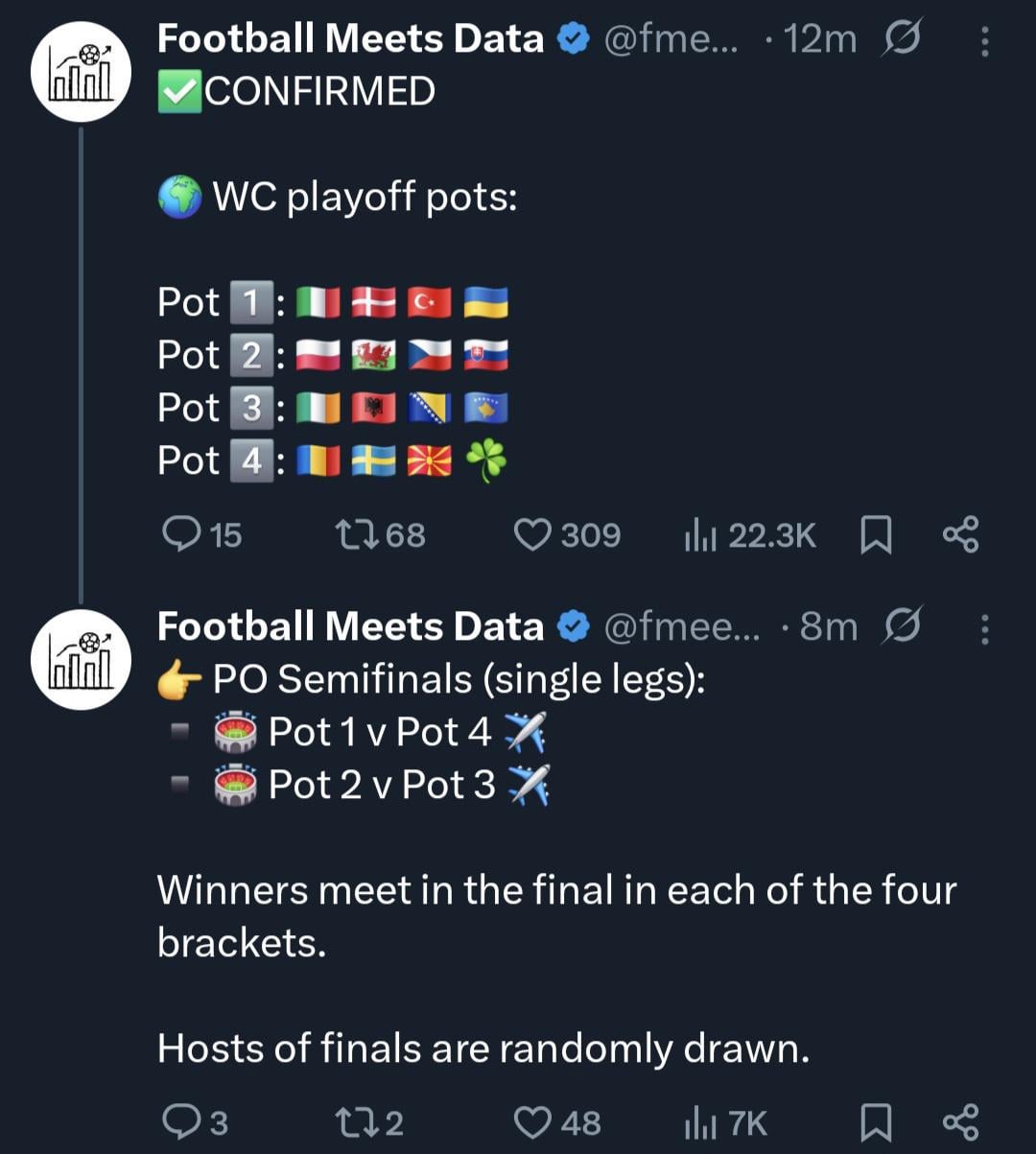Image resolution: width=1036 pixels, height=1154 pixels.
Task: Open the tweet text about hosts randomly drawn
Action: coord(483,1048)
